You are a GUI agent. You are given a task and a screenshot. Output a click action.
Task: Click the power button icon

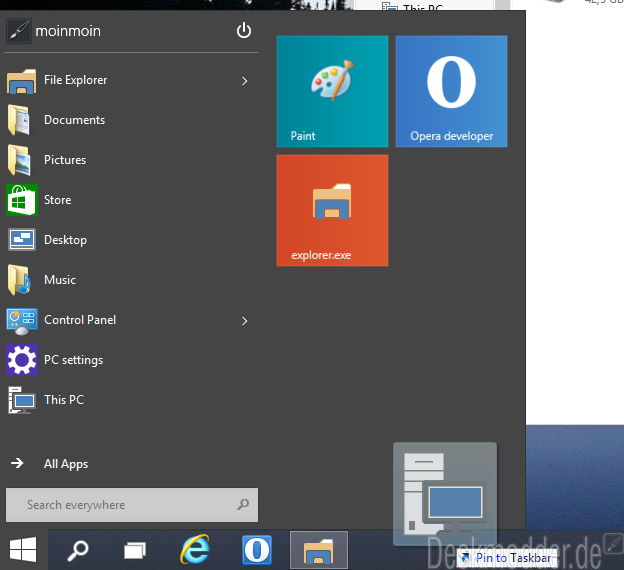click(x=244, y=31)
